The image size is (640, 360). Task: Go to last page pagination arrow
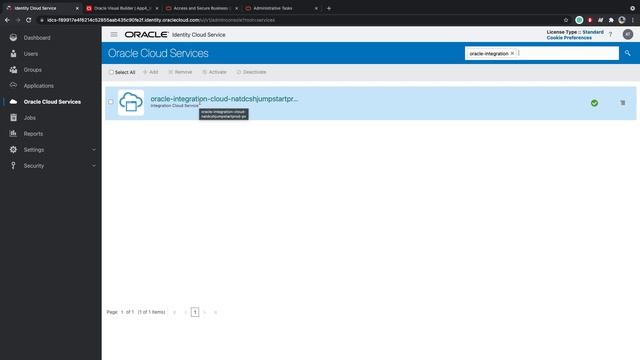coord(215,312)
